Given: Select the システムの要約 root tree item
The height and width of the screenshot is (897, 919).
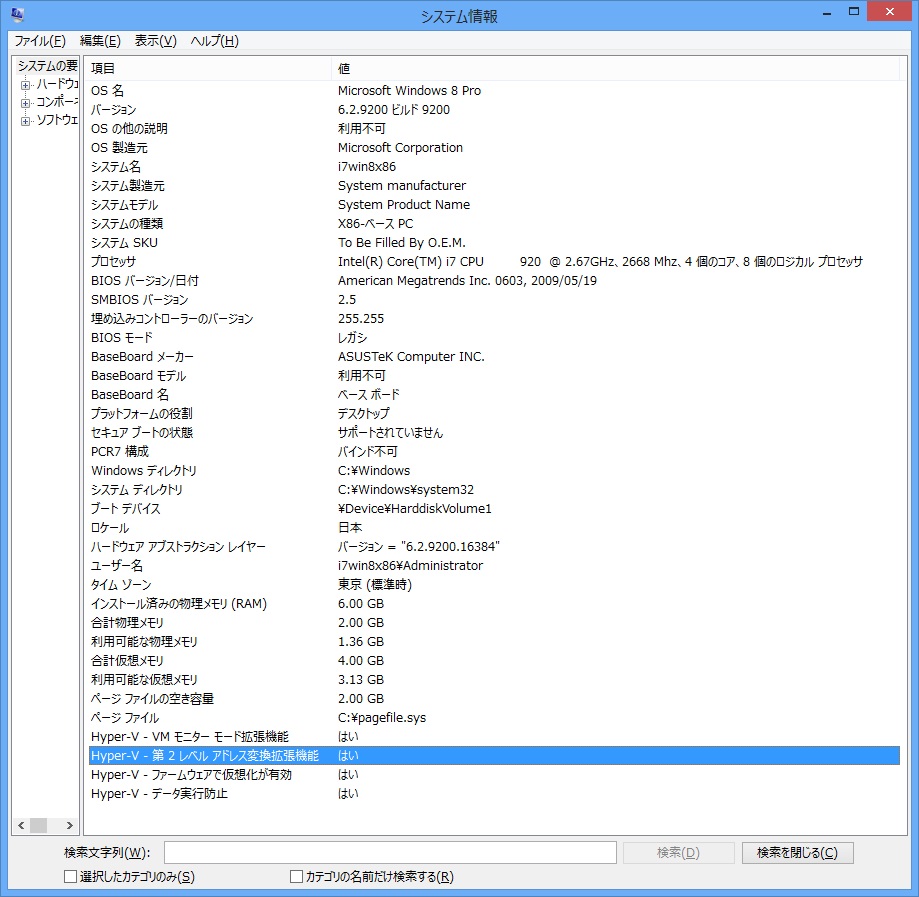Looking at the screenshot, I should 47,66.
